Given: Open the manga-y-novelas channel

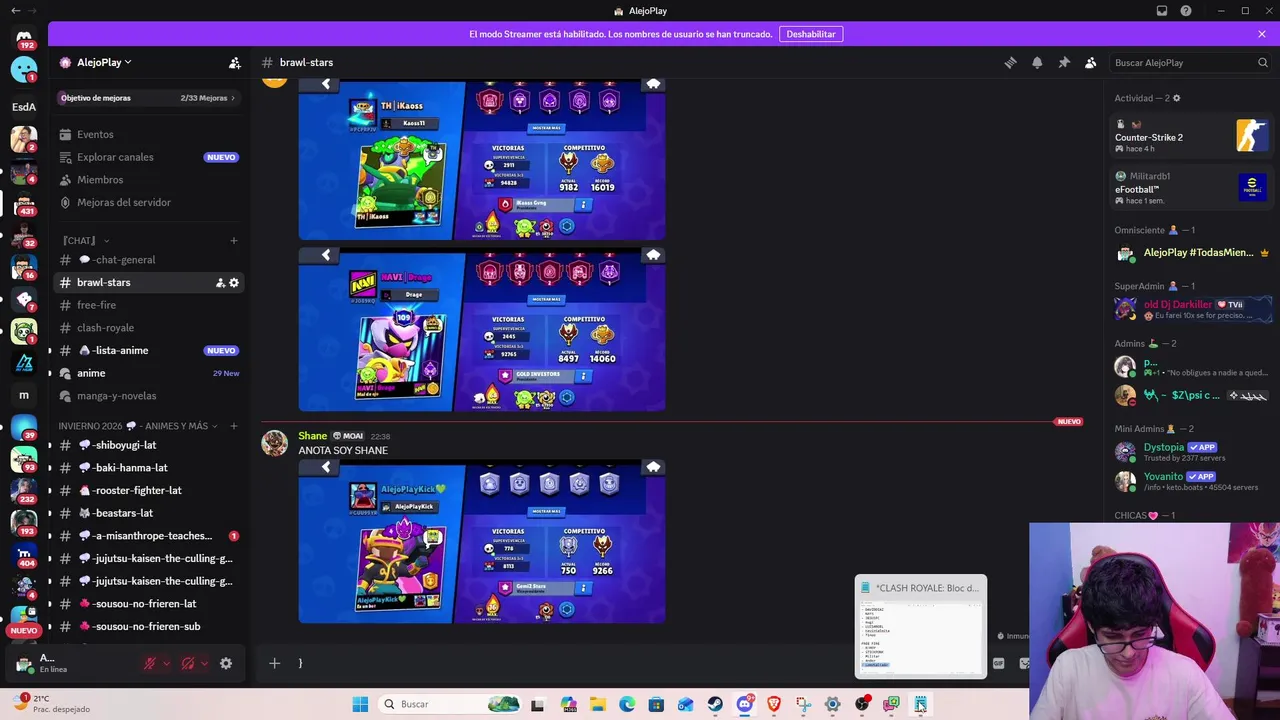Looking at the screenshot, I should click(148, 396).
